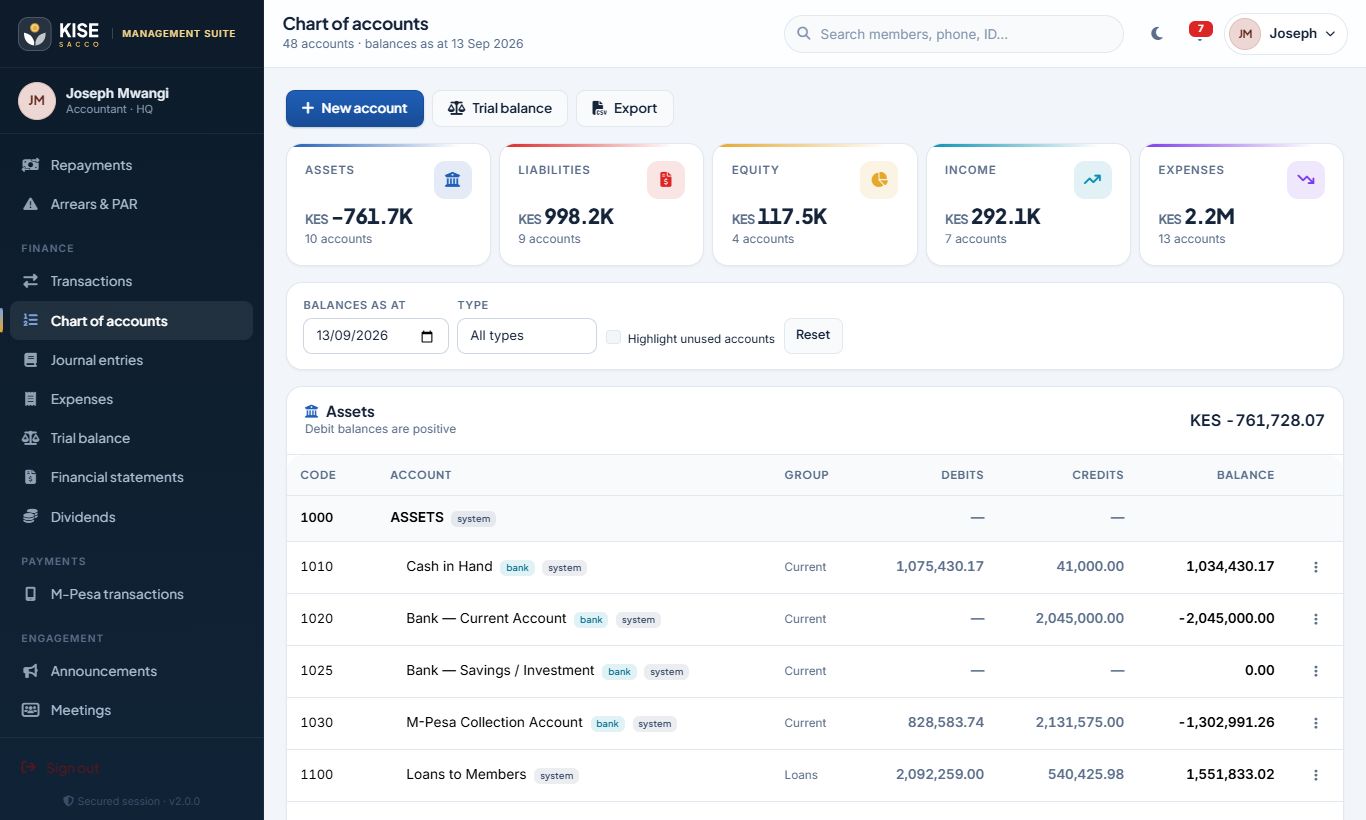1366x820 pixels.
Task: Open Repayments in sidebar
Action: [131, 165]
